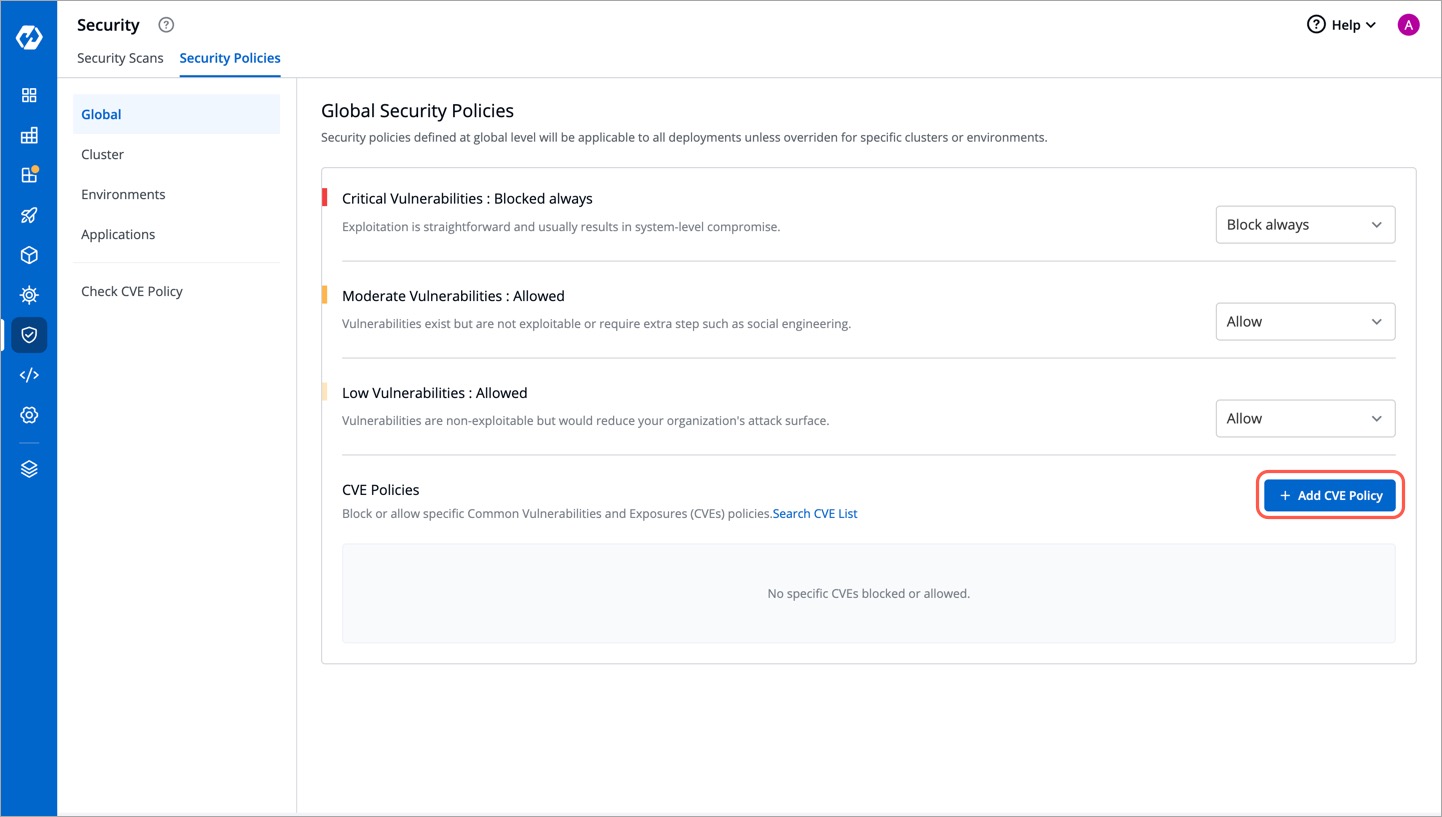
Task: Expand the Help menu in the header
Action: [x=1342, y=24]
